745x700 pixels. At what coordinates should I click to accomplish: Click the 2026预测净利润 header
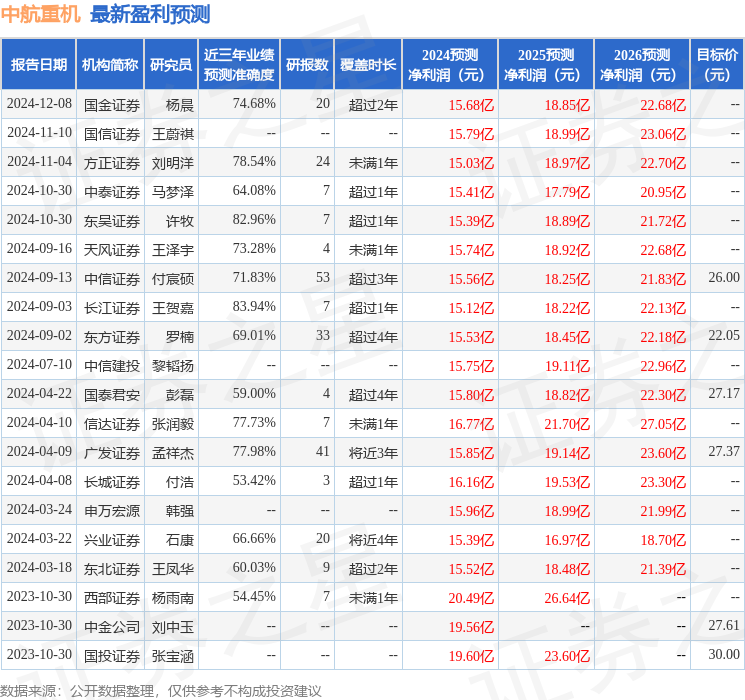pos(642,65)
